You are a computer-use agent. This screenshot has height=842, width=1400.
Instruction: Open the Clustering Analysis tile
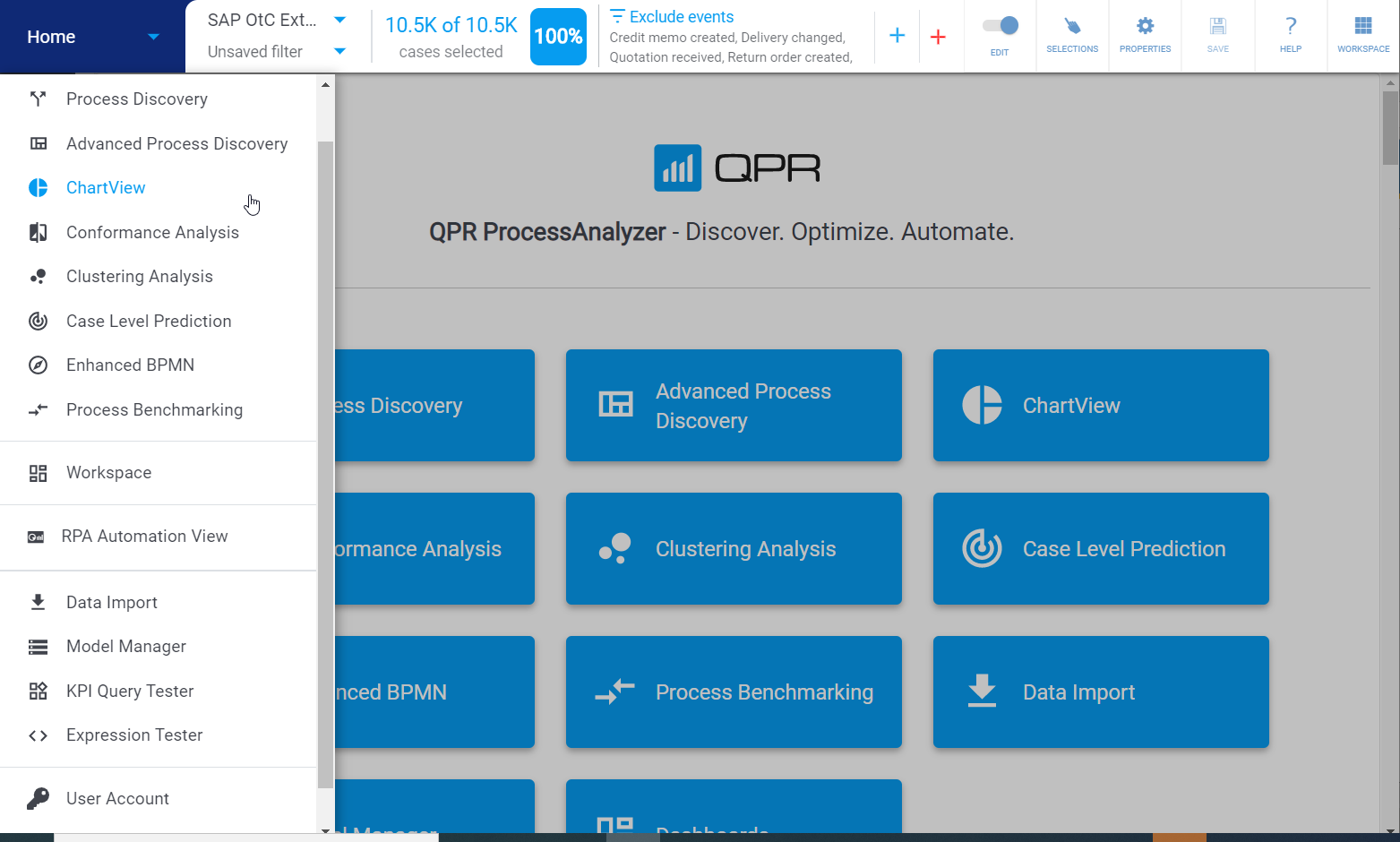click(x=734, y=549)
